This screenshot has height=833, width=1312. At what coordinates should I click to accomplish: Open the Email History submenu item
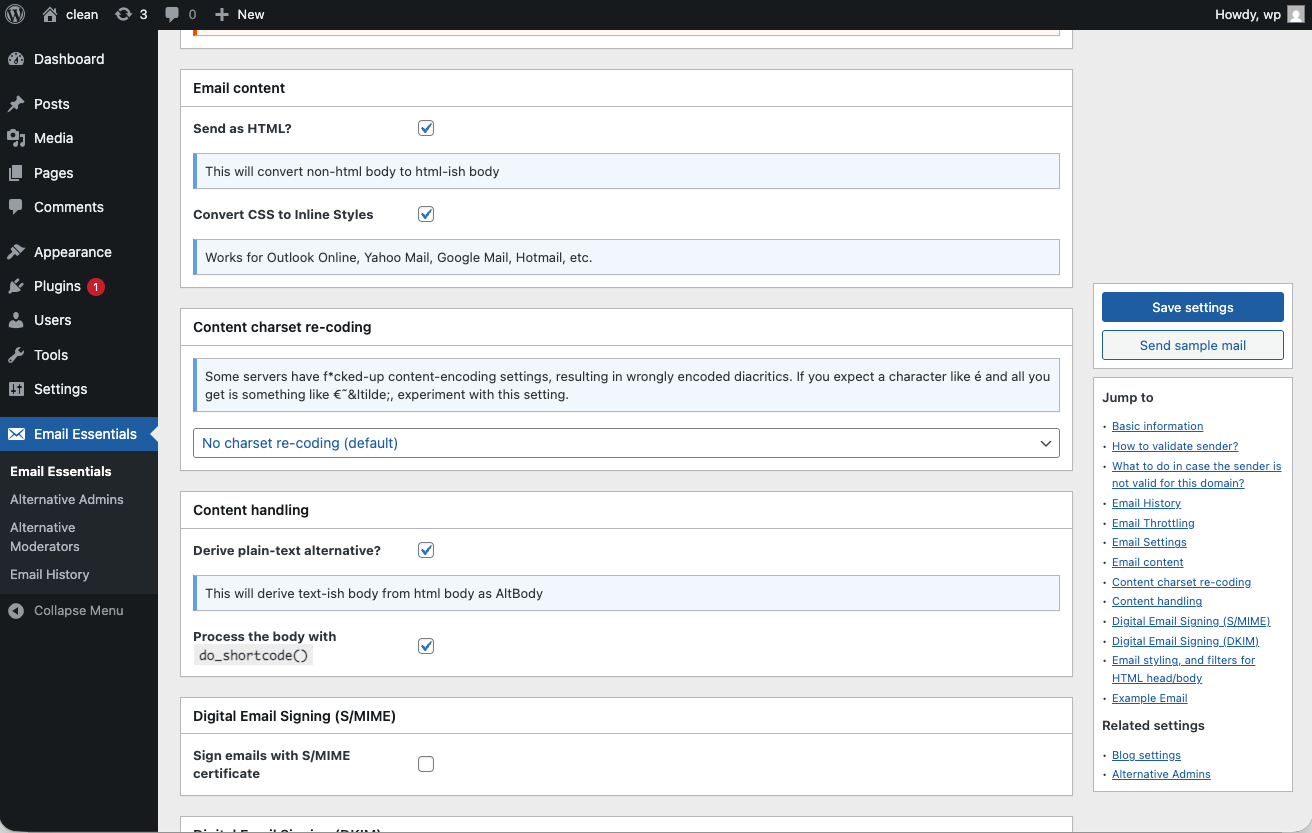(52, 574)
